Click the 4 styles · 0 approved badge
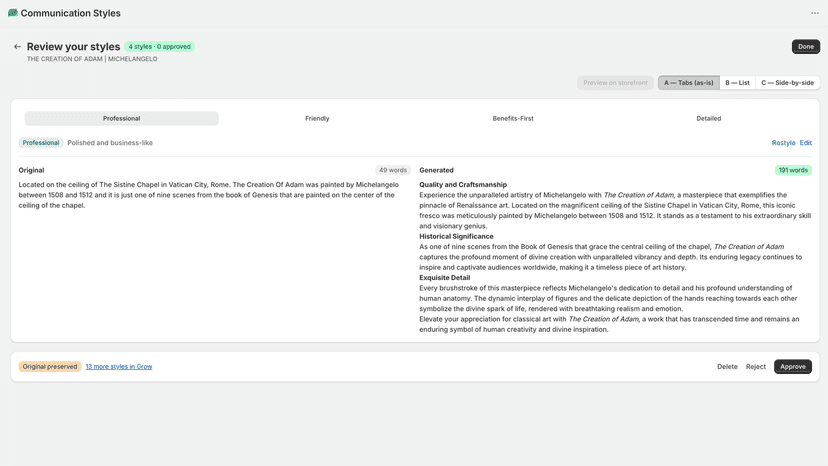828x466 pixels. 159,46
